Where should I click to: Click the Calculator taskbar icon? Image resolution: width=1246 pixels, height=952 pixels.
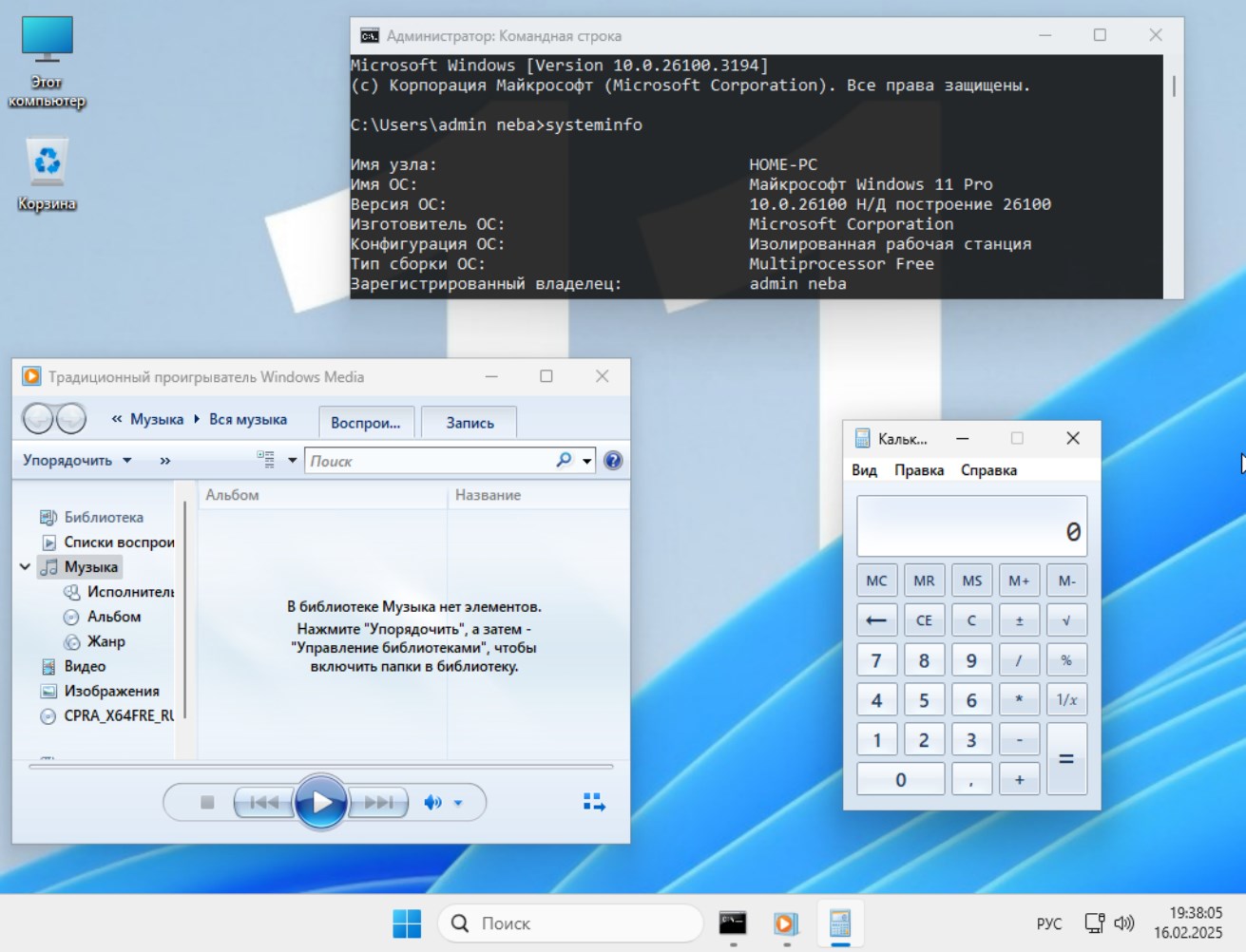[x=840, y=923]
